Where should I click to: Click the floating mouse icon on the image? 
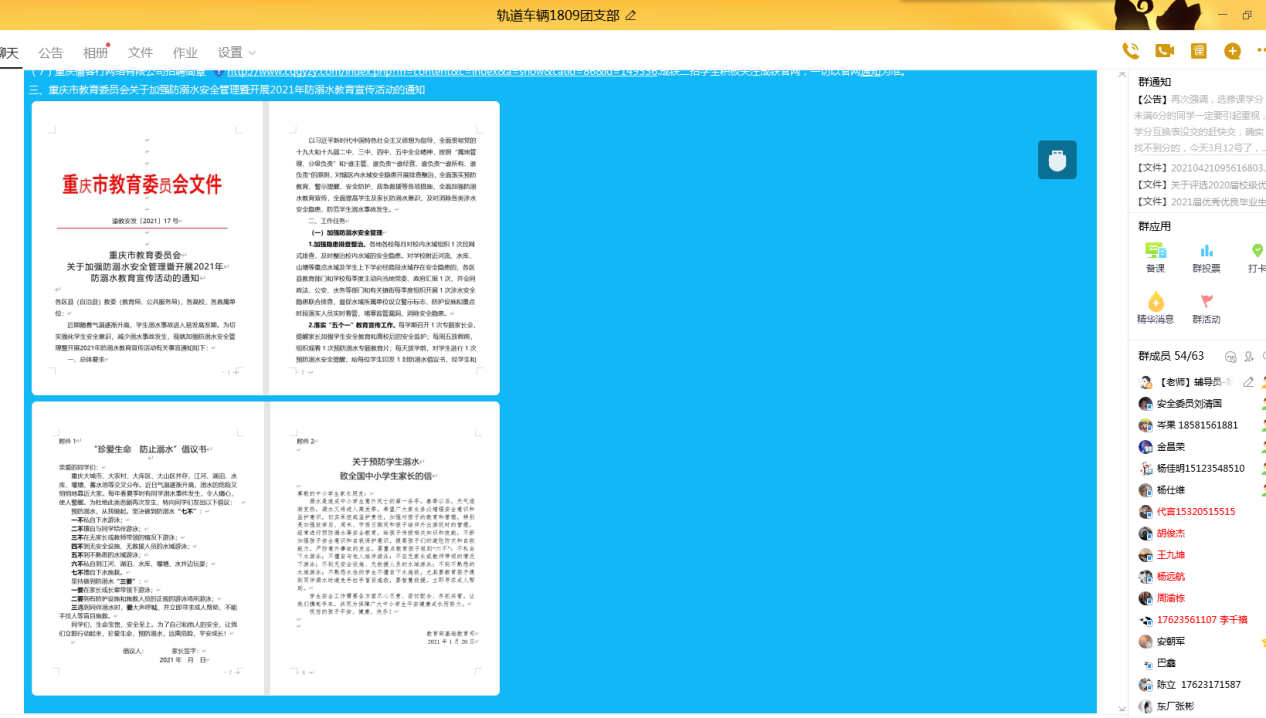[x=1057, y=160]
